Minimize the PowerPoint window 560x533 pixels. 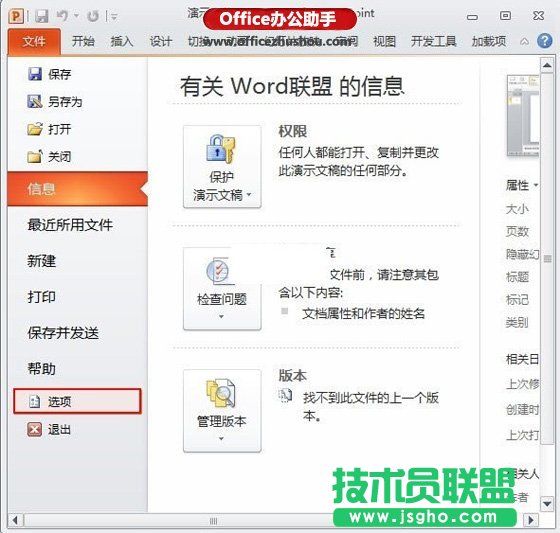472,16
